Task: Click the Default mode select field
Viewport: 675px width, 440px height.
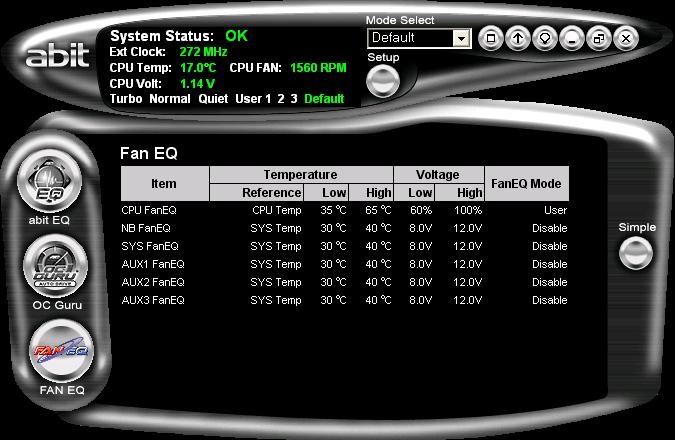Action: tap(419, 38)
